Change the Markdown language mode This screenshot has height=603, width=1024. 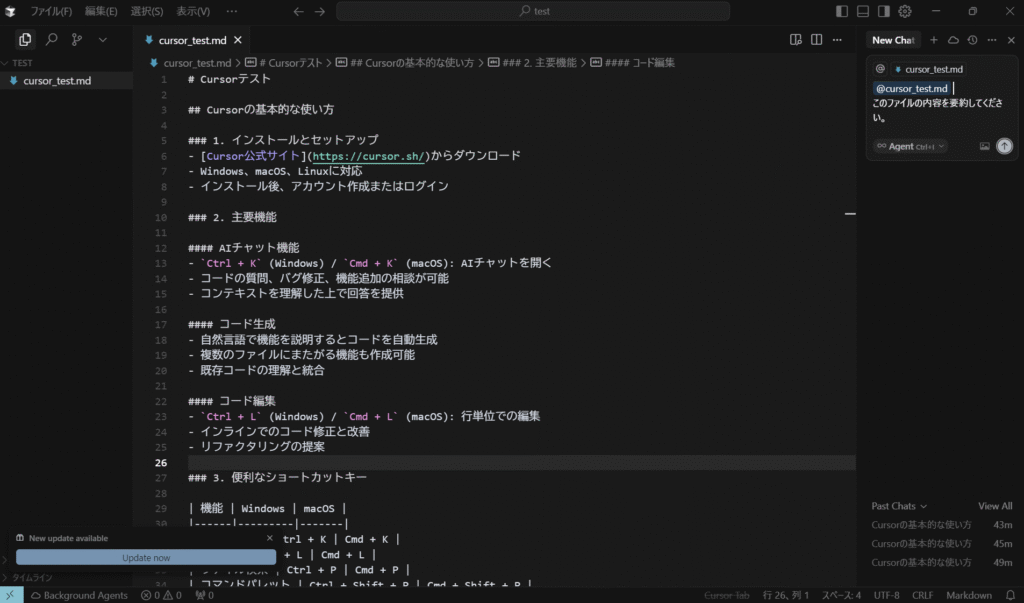click(968, 595)
